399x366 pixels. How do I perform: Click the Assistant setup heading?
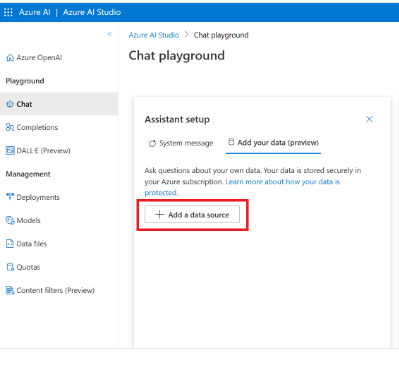tap(177, 119)
